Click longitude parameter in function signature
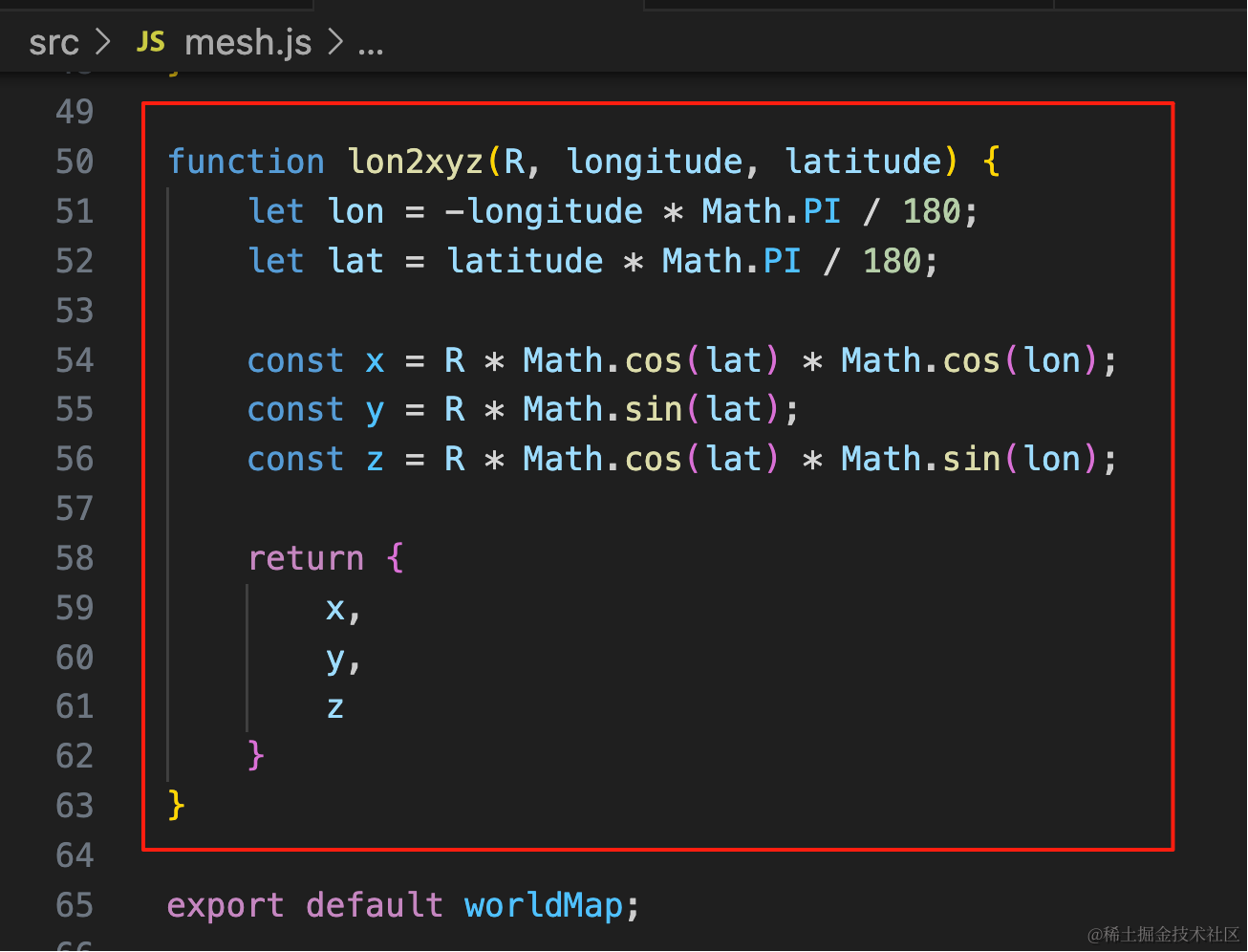 (655, 162)
